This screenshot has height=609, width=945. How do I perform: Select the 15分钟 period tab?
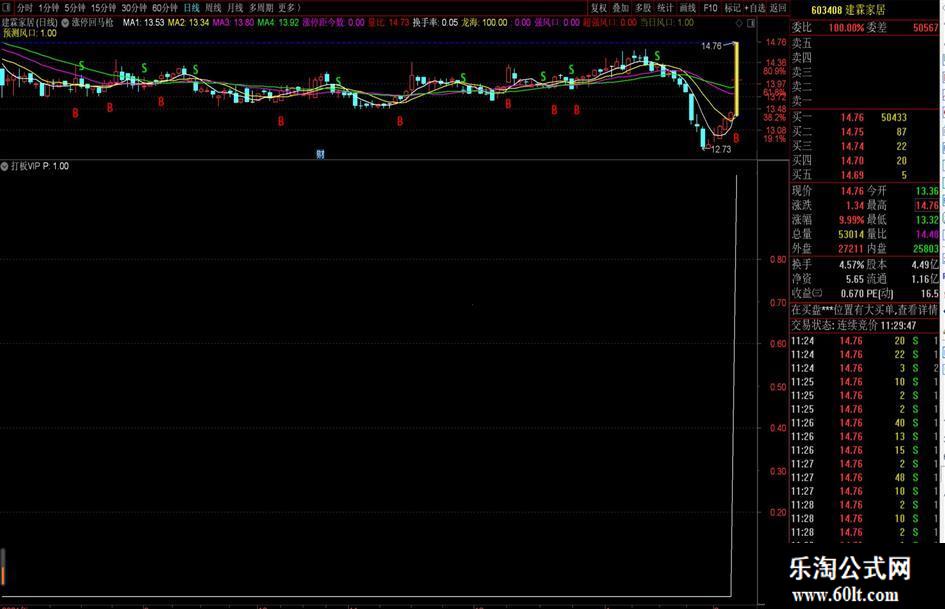103,8
